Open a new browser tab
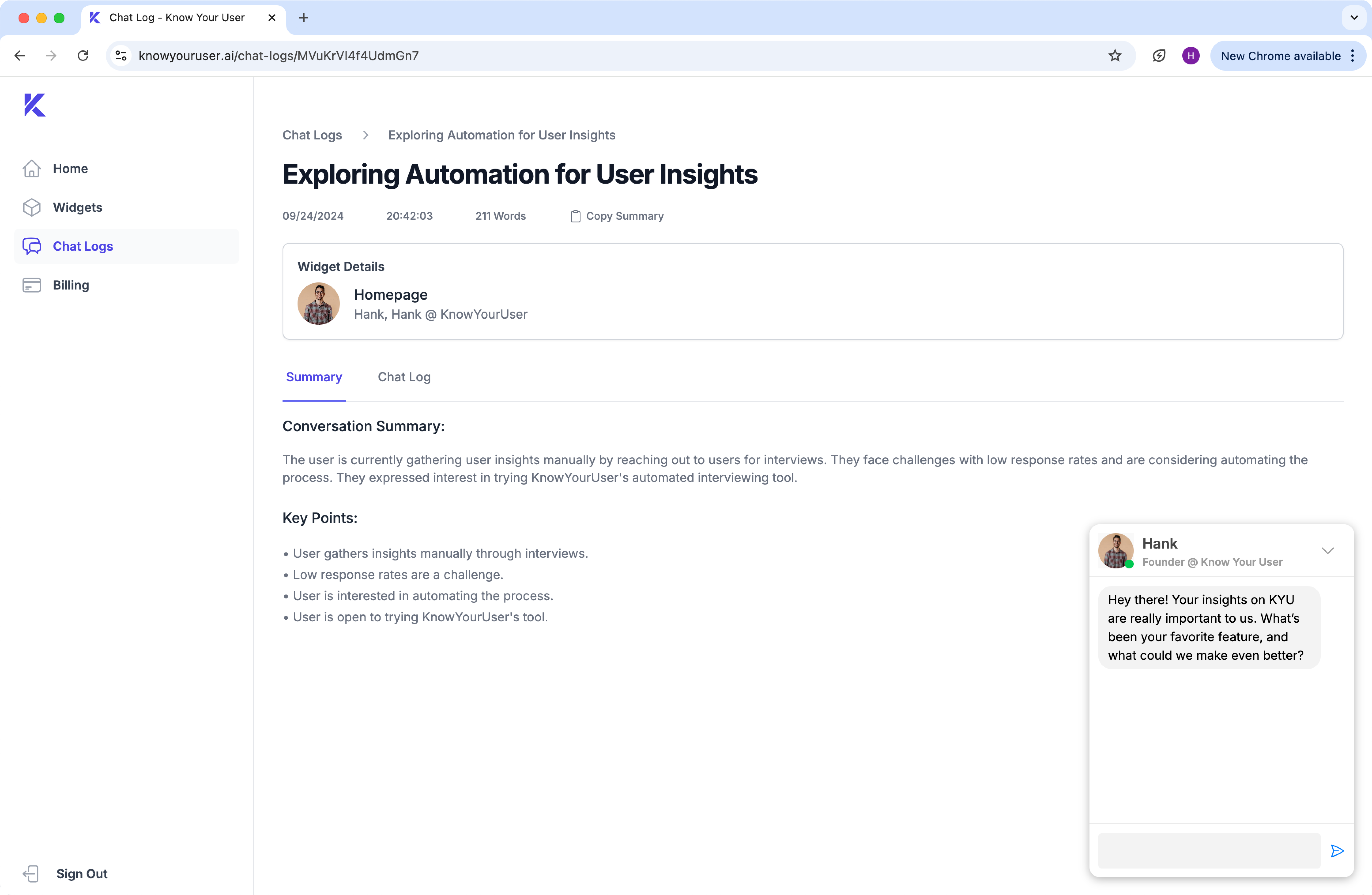Image resolution: width=1372 pixels, height=895 pixels. [304, 18]
